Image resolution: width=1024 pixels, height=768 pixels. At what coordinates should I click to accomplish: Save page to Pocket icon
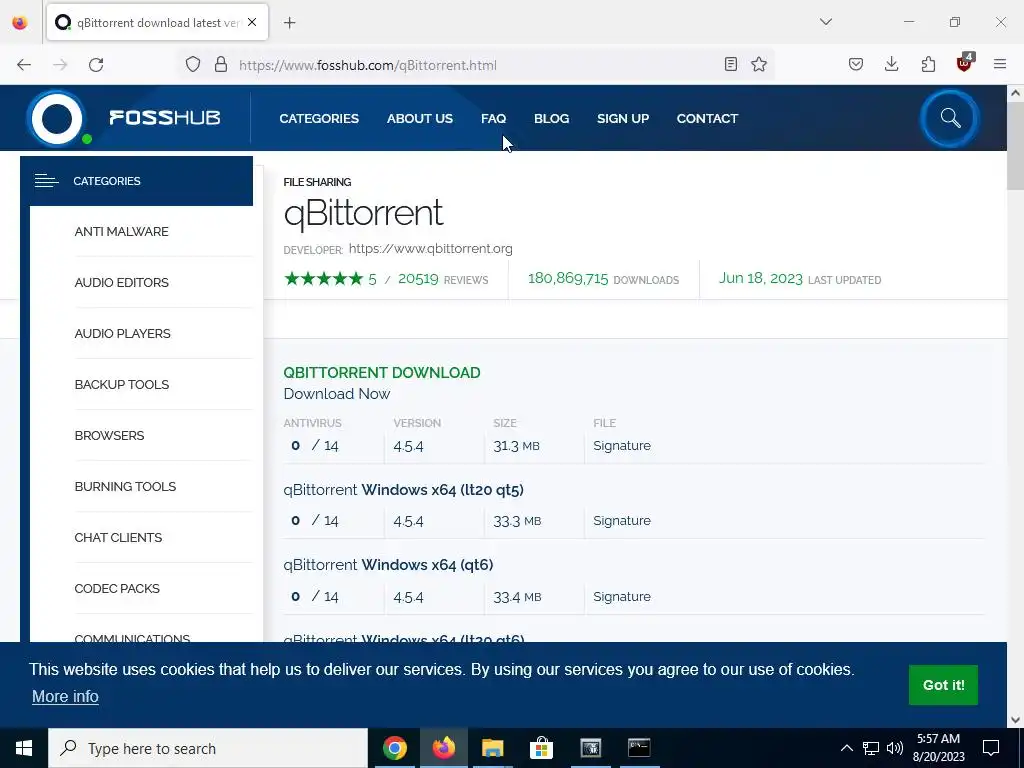[x=856, y=64]
